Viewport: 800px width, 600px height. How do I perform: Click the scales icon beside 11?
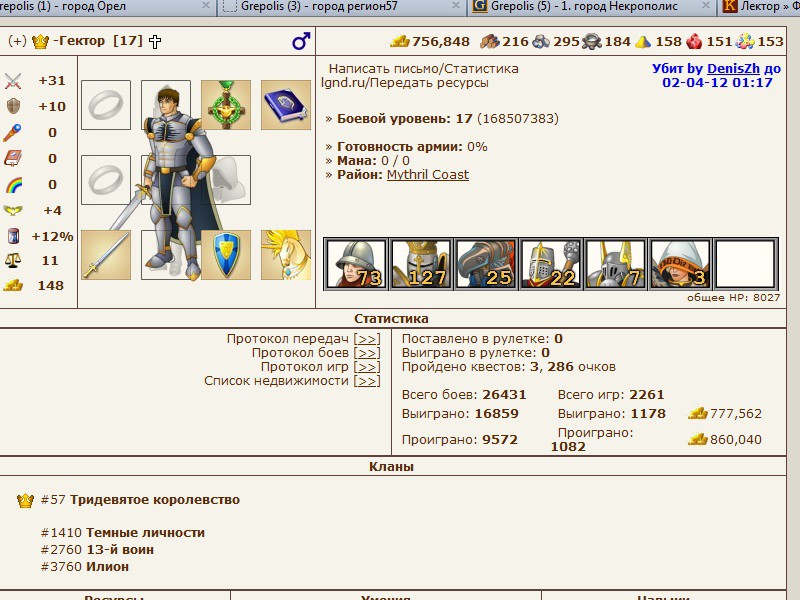tap(13, 260)
